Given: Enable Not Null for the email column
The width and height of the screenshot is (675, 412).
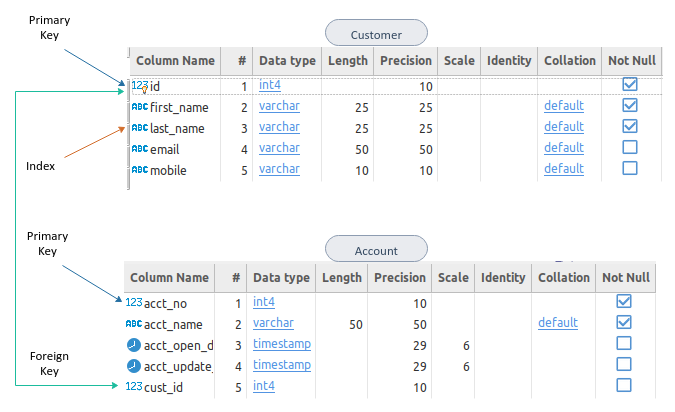Looking at the screenshot, I should (630, 147).
